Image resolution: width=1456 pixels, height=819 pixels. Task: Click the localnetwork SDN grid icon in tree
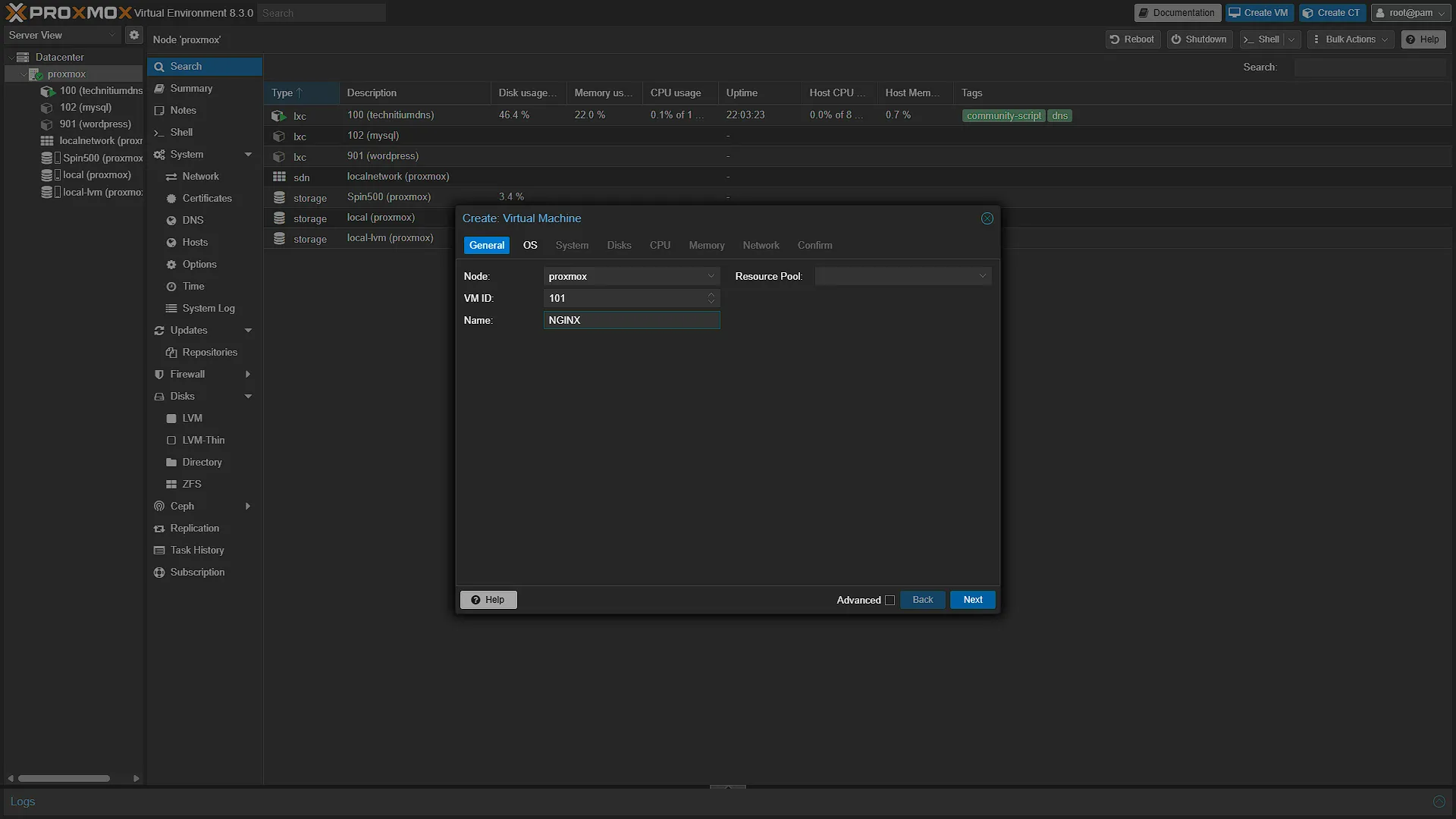pos(47,141)
